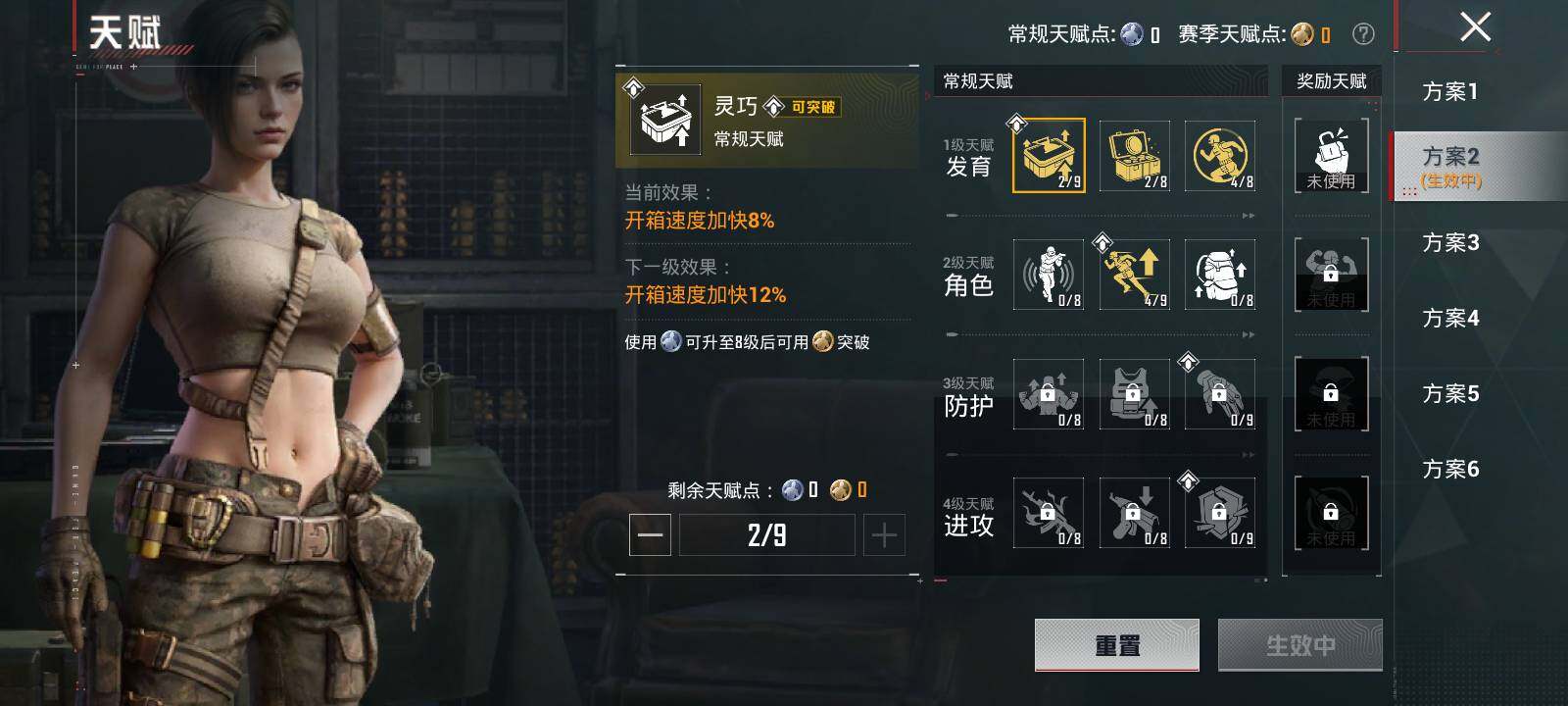The height and width of the screenshot is (706, 1568).
Task: Select the footstep sound talent at 0/8
Action: tap(1049, 275)
